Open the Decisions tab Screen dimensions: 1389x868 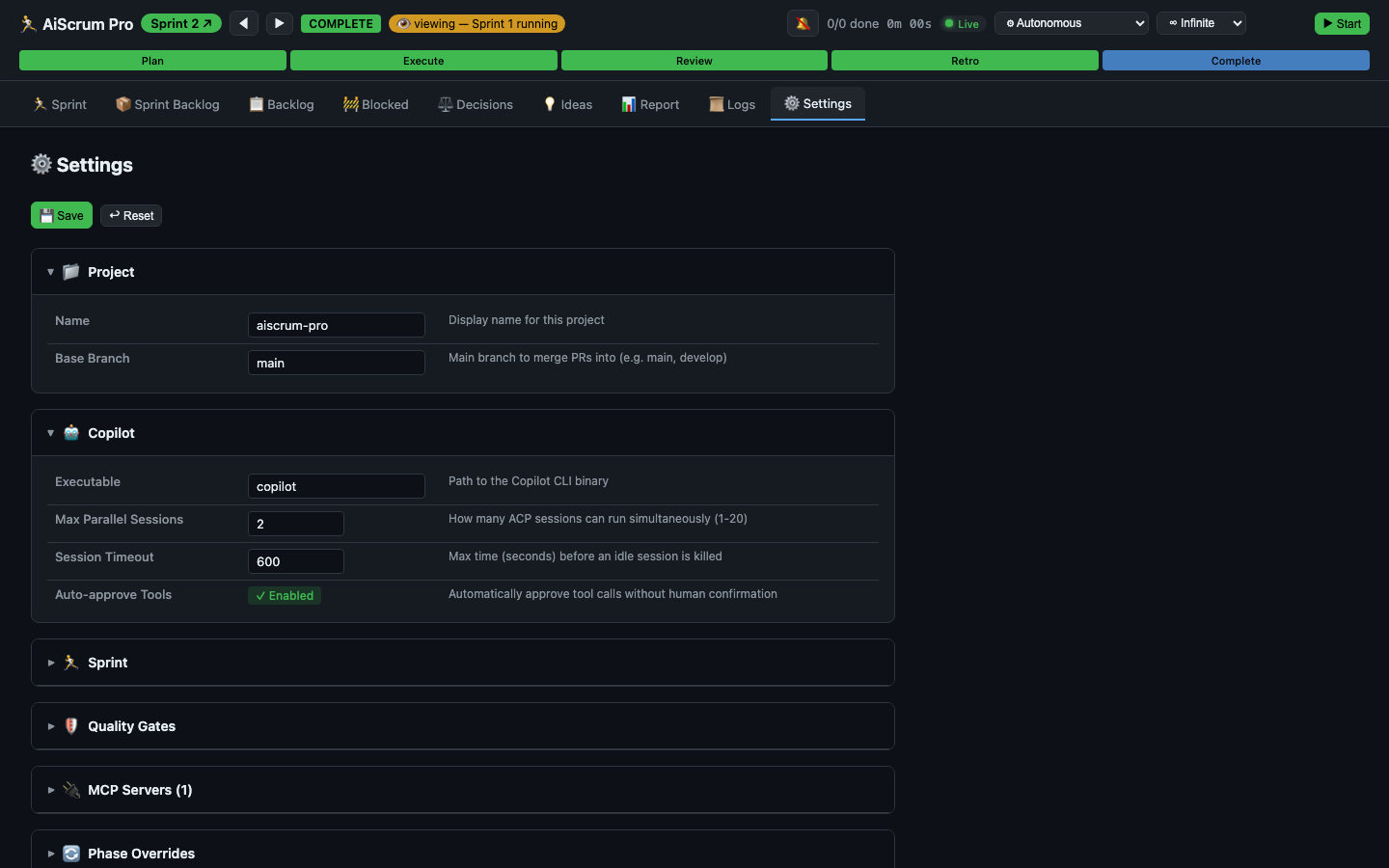476,104
